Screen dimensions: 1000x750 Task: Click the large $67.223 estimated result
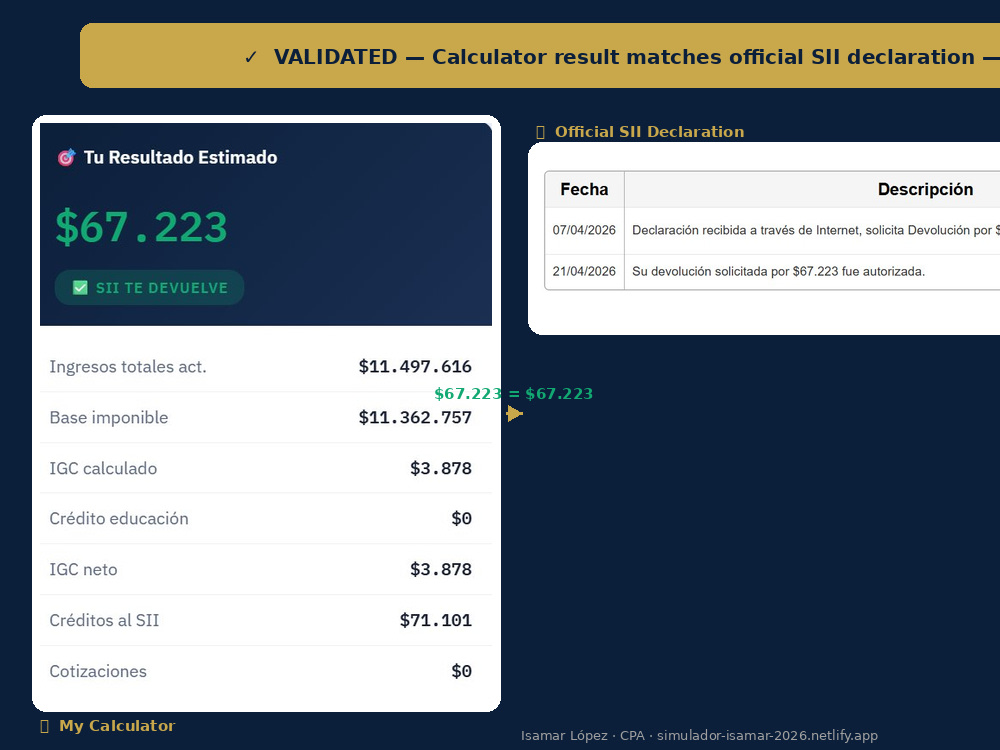coord(142,227)
